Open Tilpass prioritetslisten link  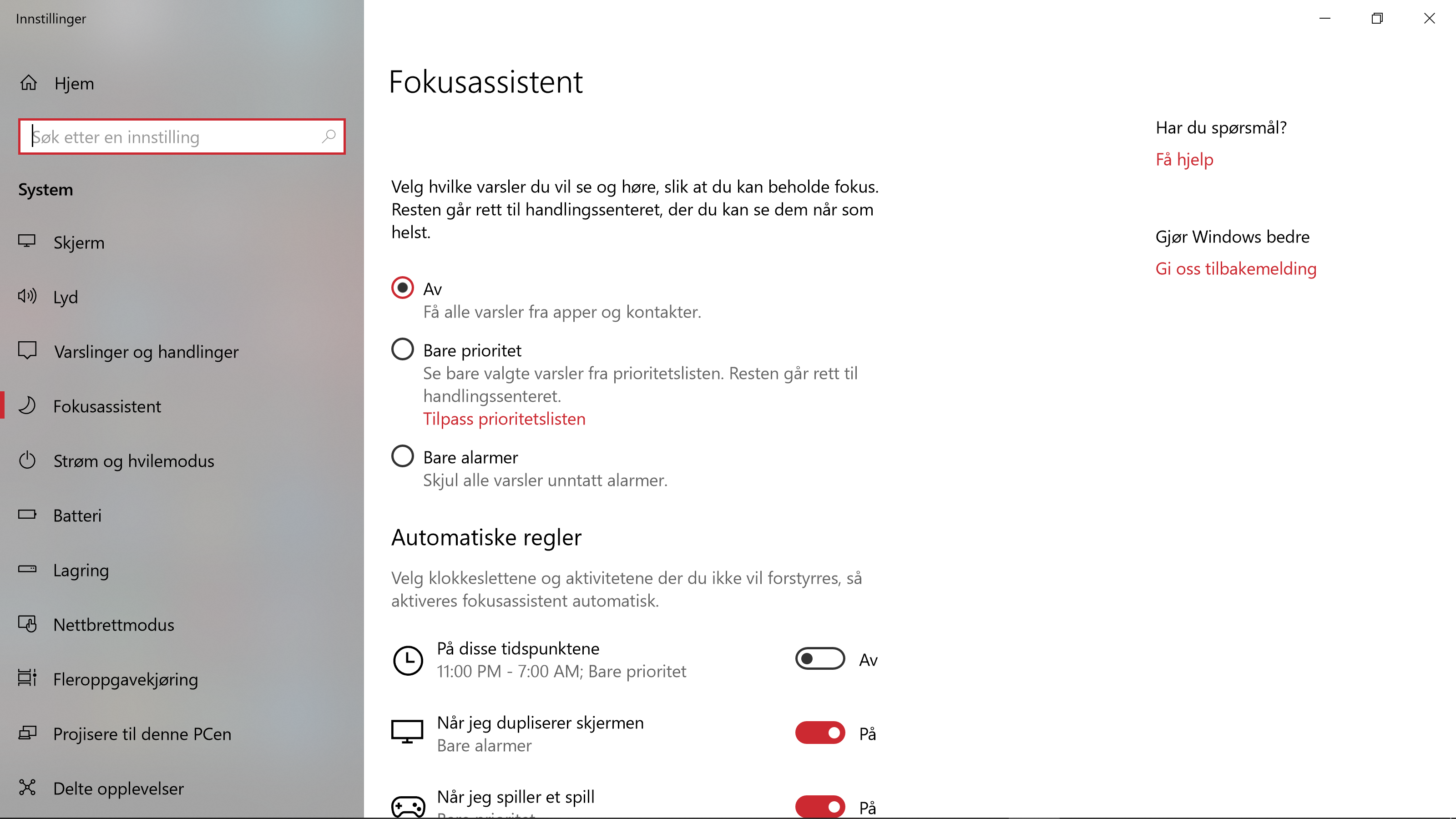coord(504,419)
